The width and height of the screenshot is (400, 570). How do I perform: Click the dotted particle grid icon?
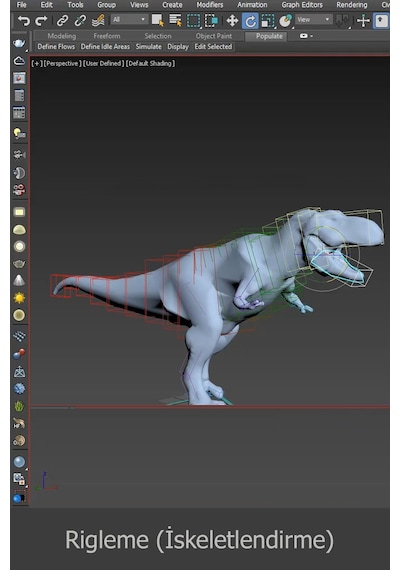[19, 336]
